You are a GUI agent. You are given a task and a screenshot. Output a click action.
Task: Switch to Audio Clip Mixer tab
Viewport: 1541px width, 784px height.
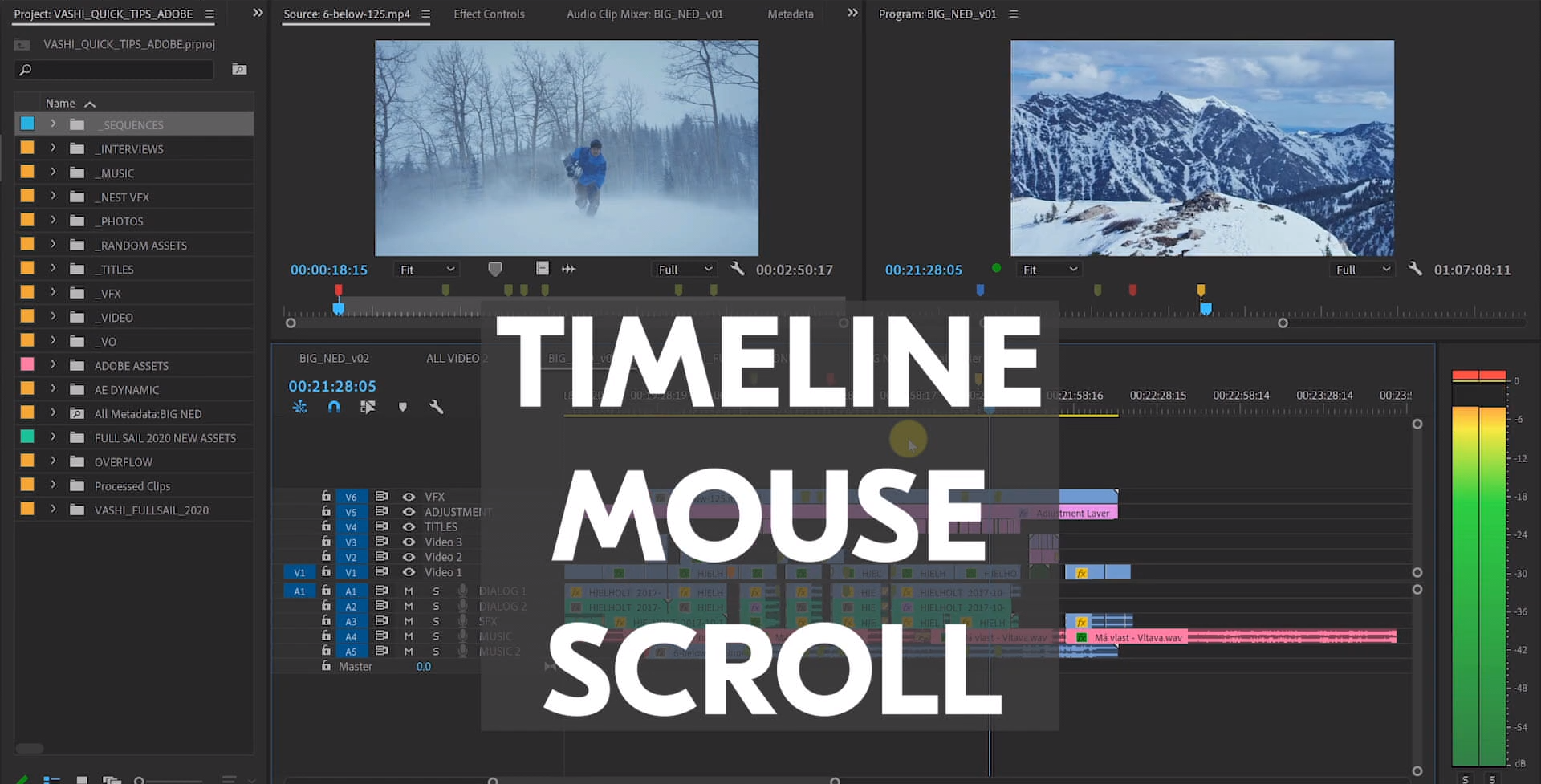click(x=644, y=14)
